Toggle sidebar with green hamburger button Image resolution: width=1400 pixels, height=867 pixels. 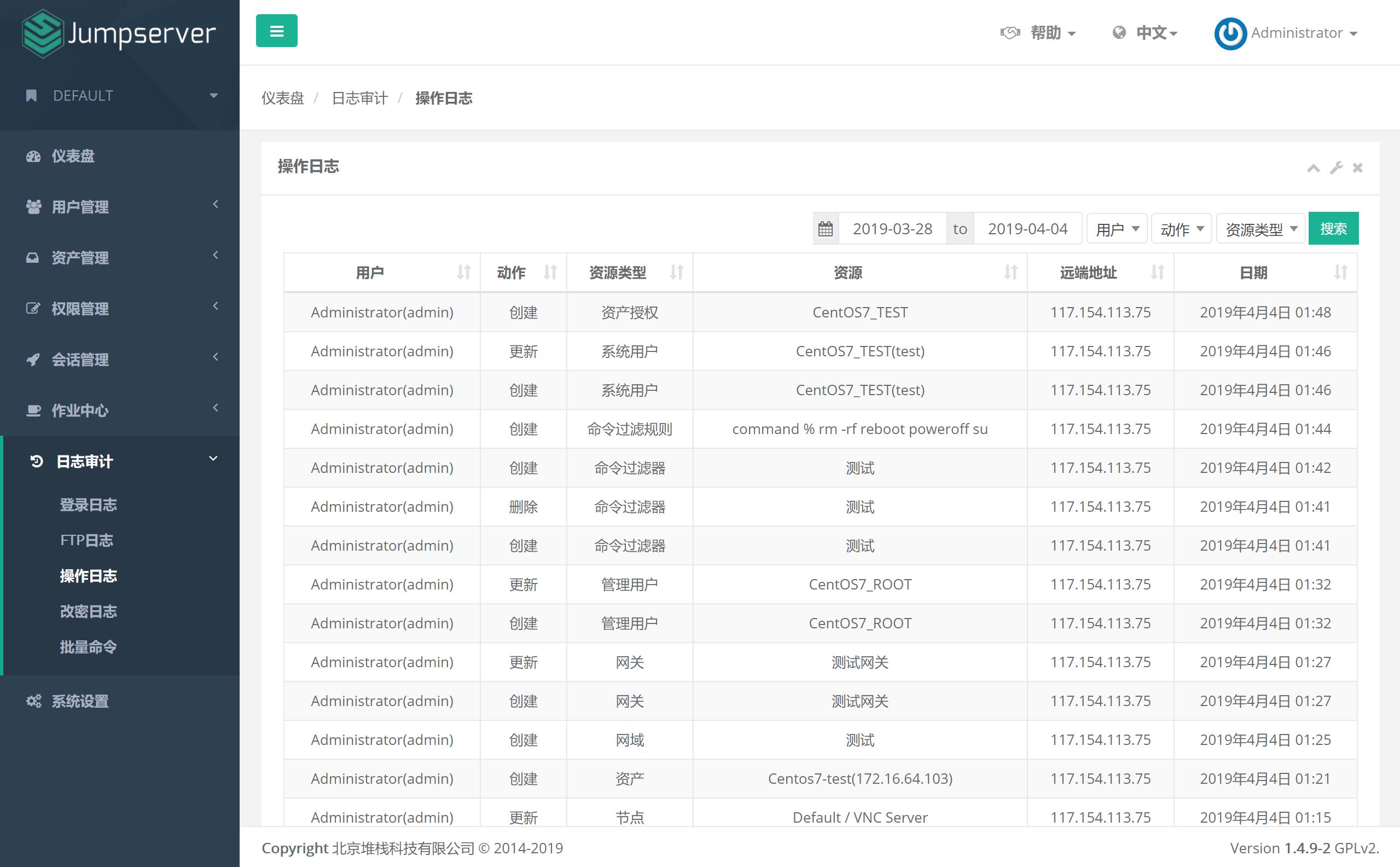[x=276, y=31]
